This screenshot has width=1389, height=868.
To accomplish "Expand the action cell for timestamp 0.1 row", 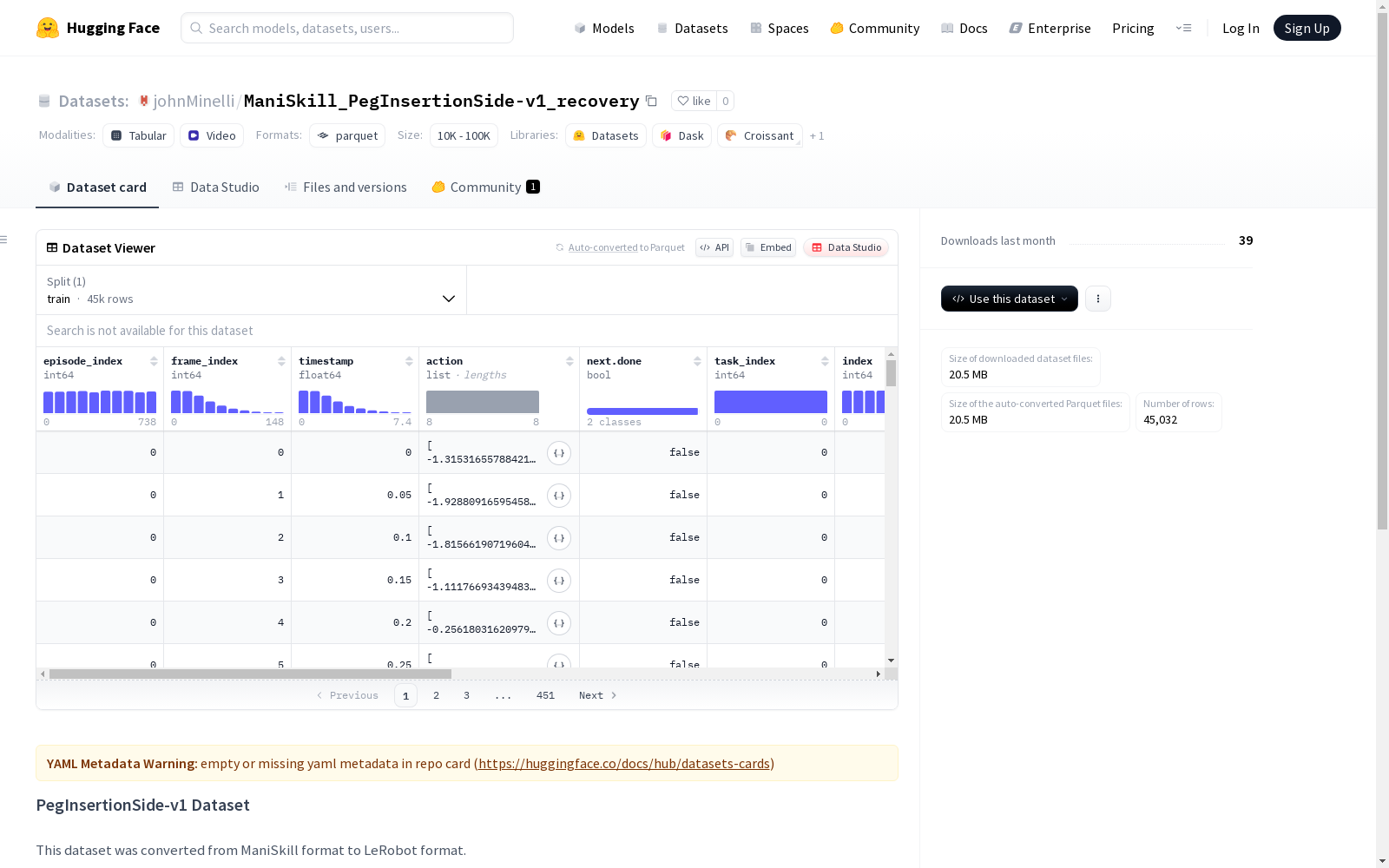I will [x=559, y=538].
